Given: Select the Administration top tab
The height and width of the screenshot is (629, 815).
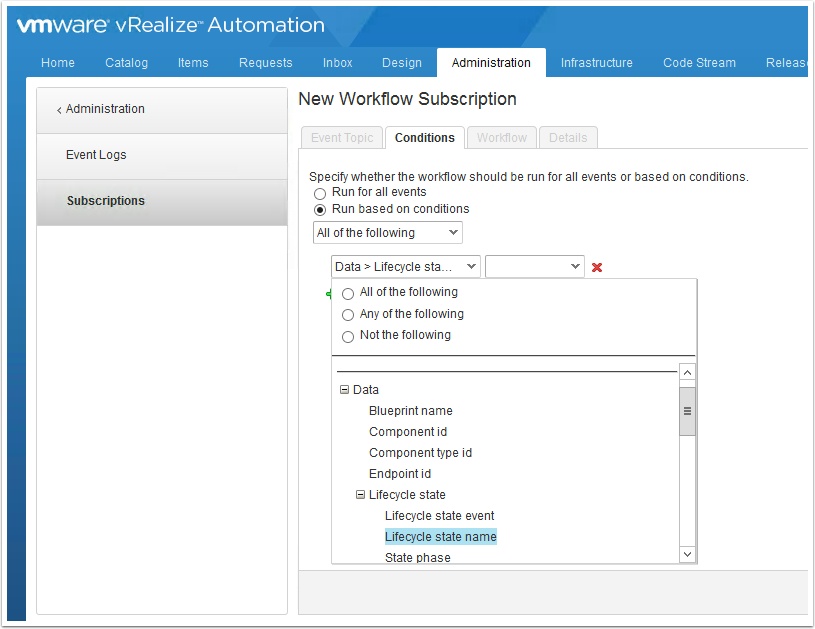Looking at the screenshot, I should click(x=491, y=63).
